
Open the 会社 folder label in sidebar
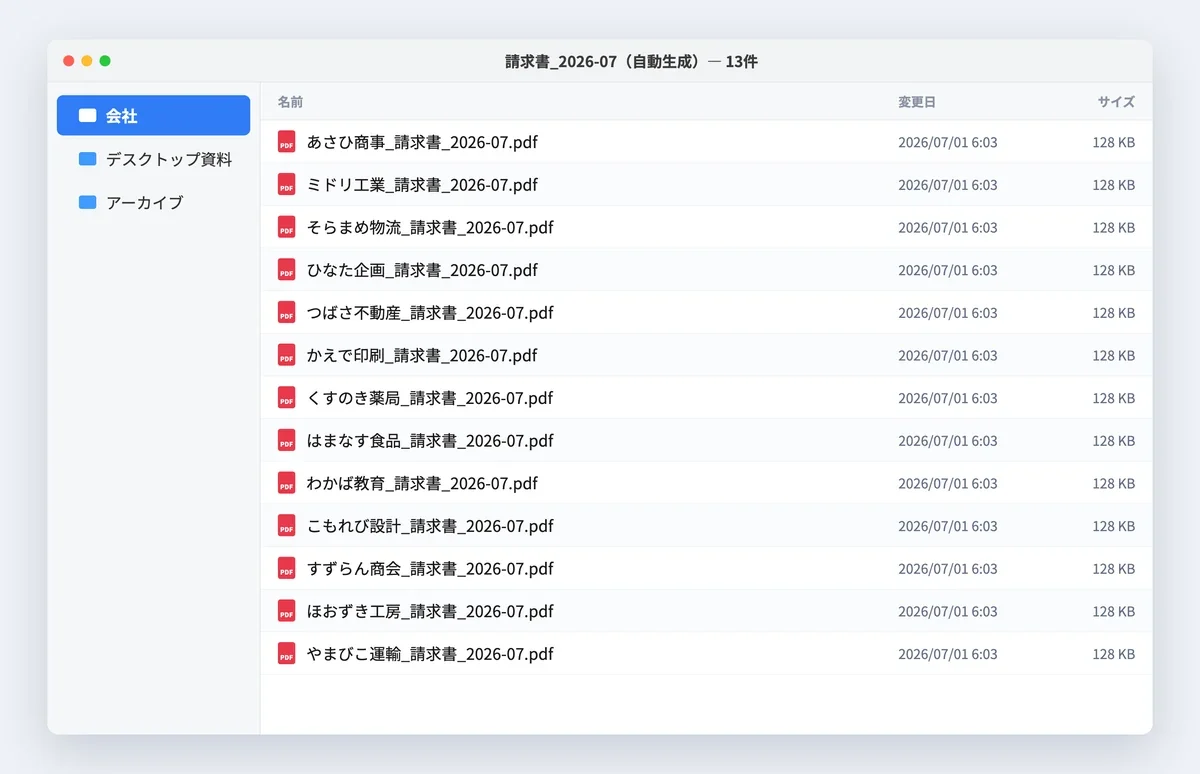[x=122, y=116]
